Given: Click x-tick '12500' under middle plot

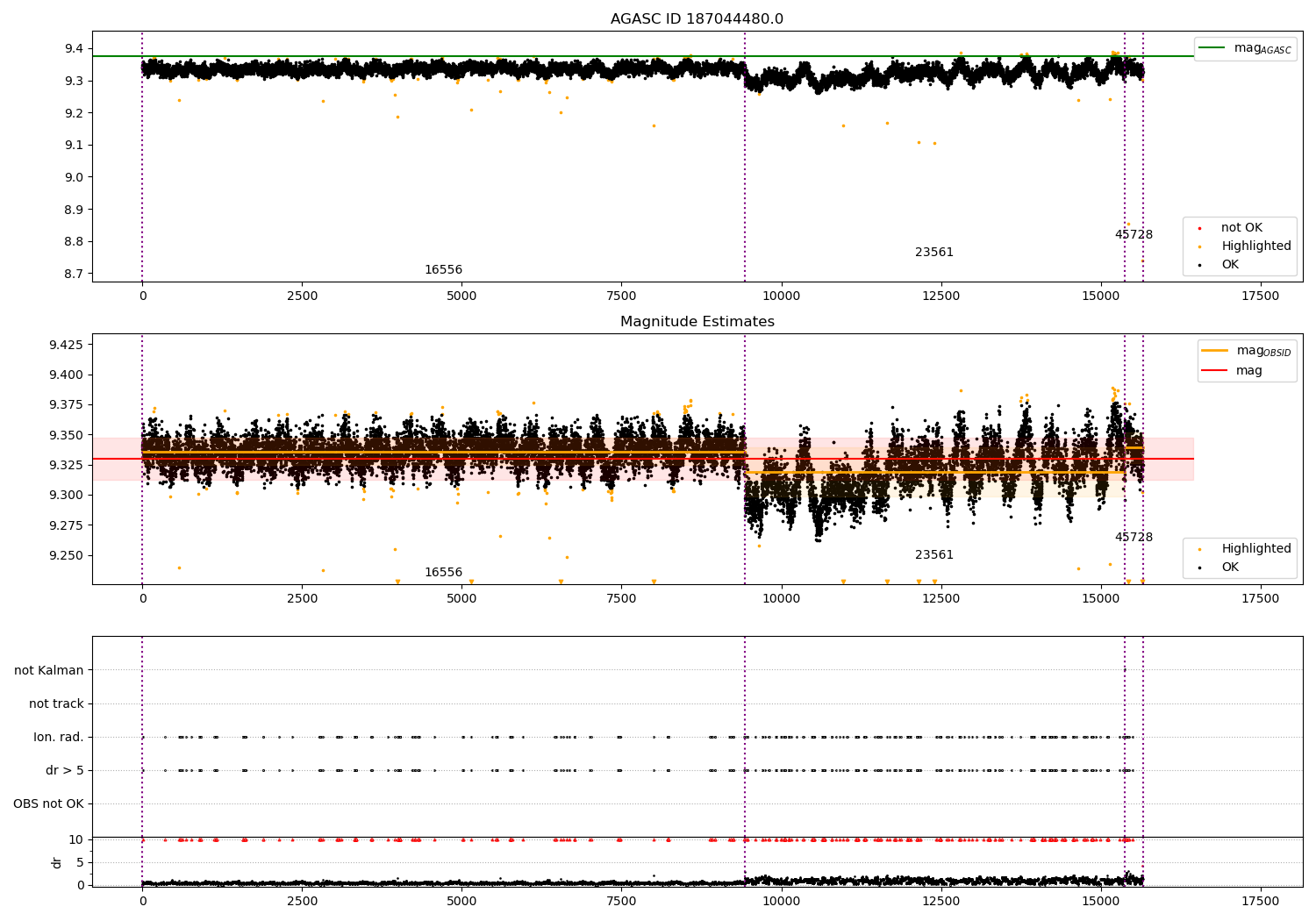Looking at the screenshot, I should (941, 599).
